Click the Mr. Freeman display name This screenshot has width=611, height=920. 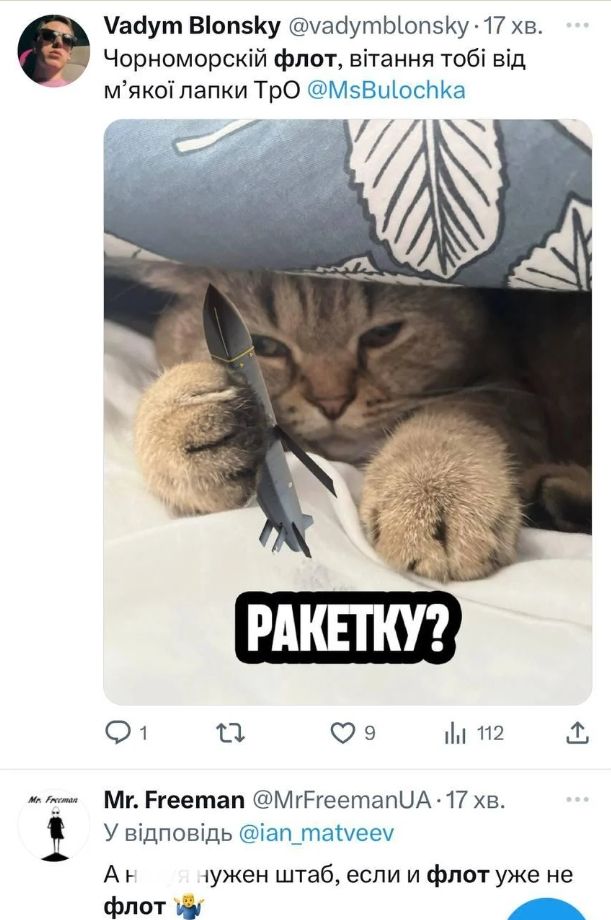coord(173,800)
